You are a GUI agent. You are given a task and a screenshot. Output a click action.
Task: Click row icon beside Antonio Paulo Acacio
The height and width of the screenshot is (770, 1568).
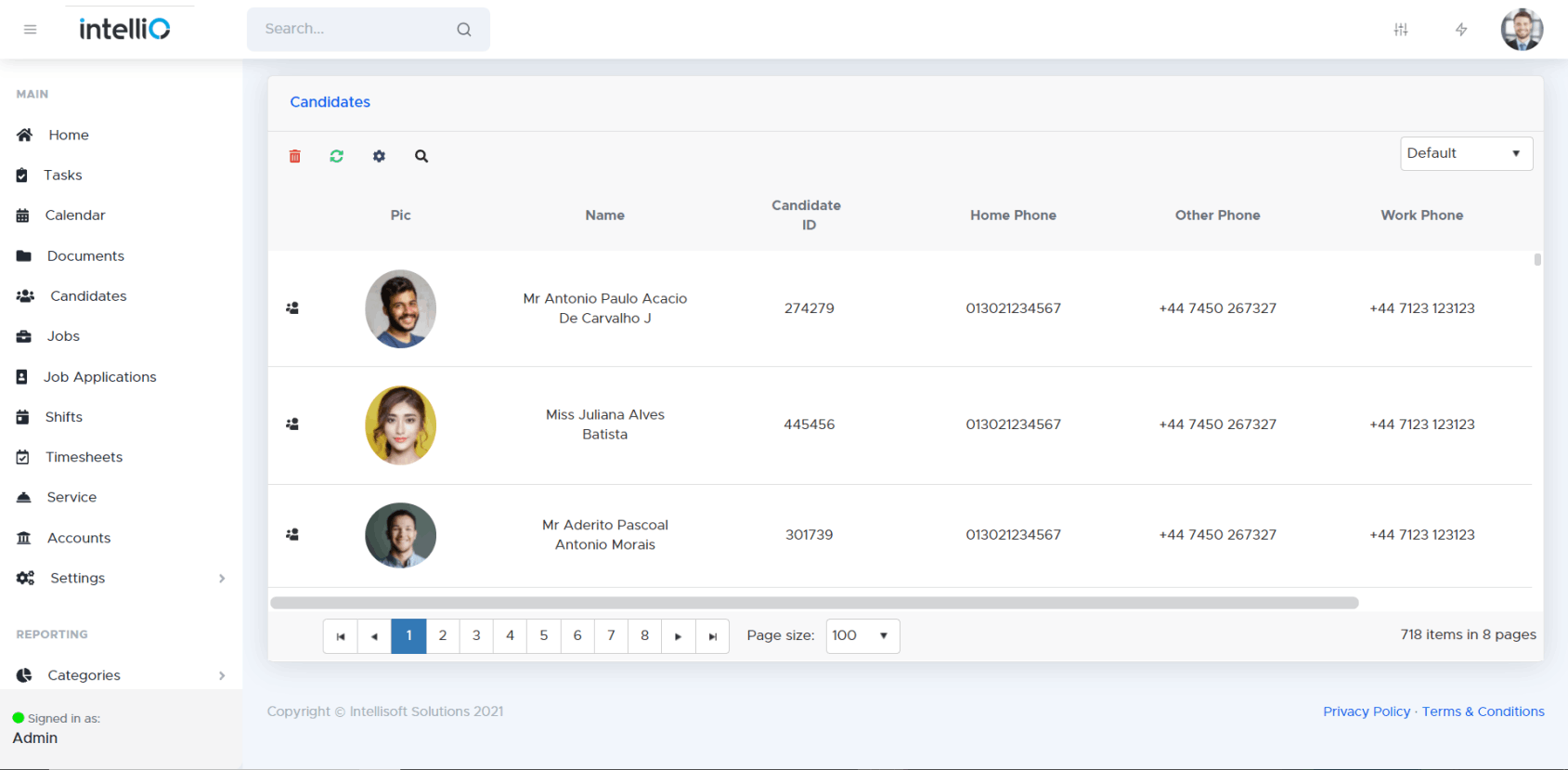click(x=292, y=308)
